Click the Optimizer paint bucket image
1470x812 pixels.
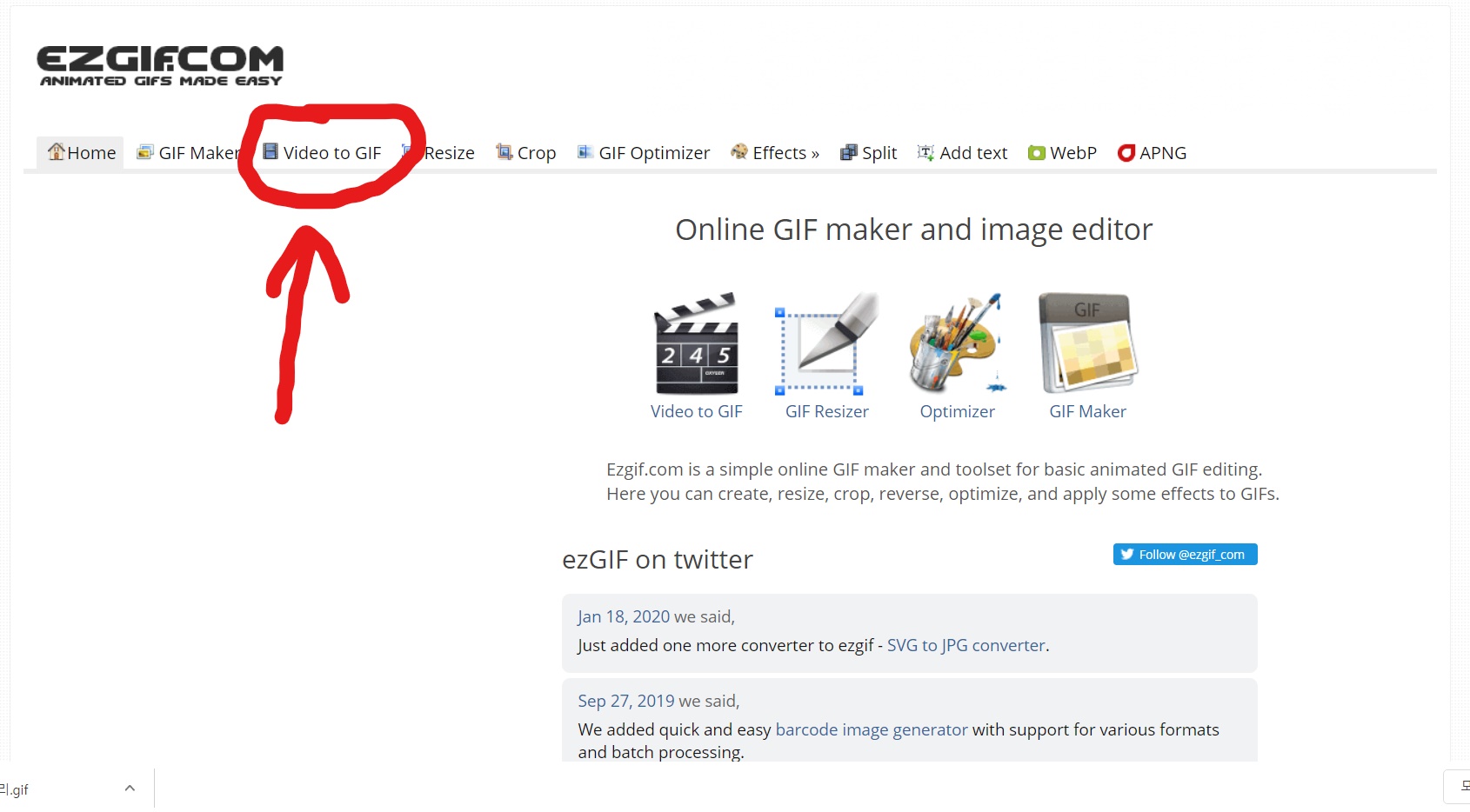pos(958,343)
